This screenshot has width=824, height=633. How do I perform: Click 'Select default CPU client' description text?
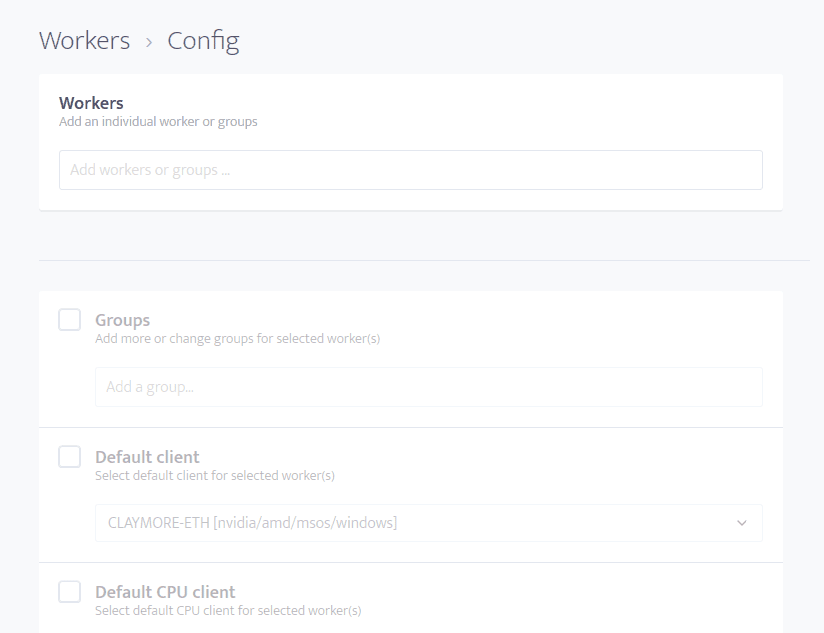click(228, 611)
